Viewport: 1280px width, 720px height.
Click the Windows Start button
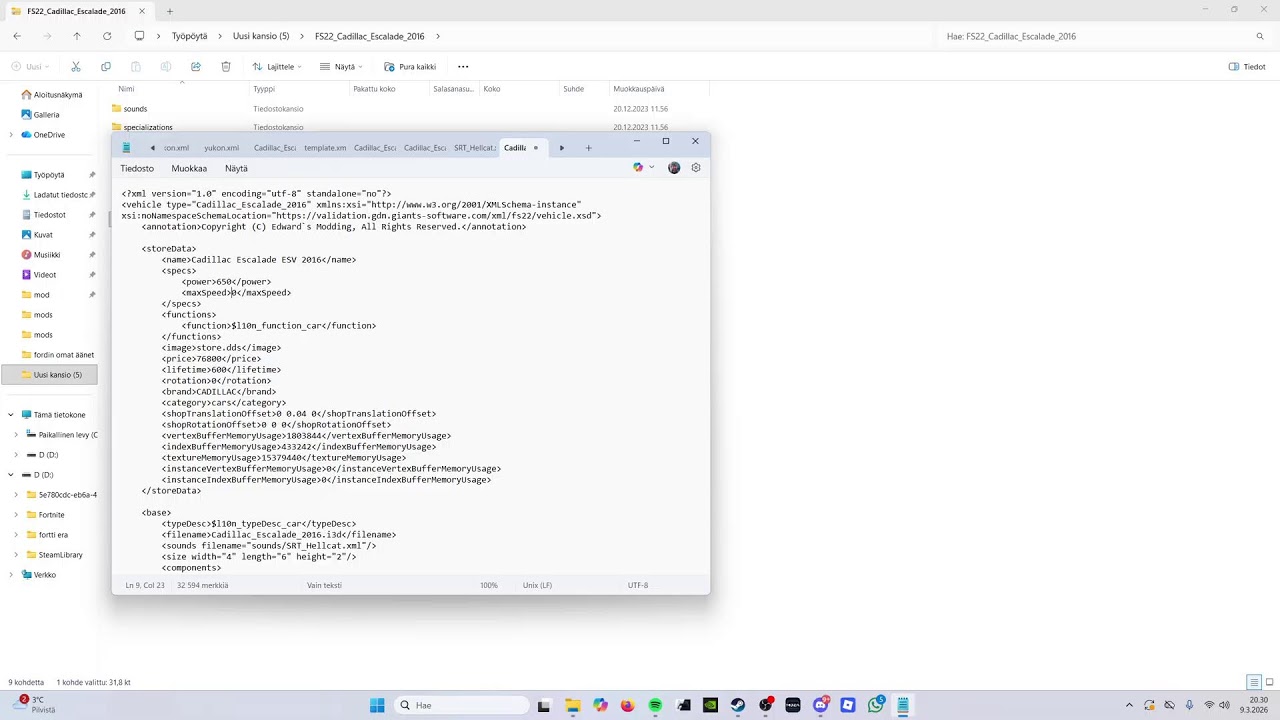point(377,705)
